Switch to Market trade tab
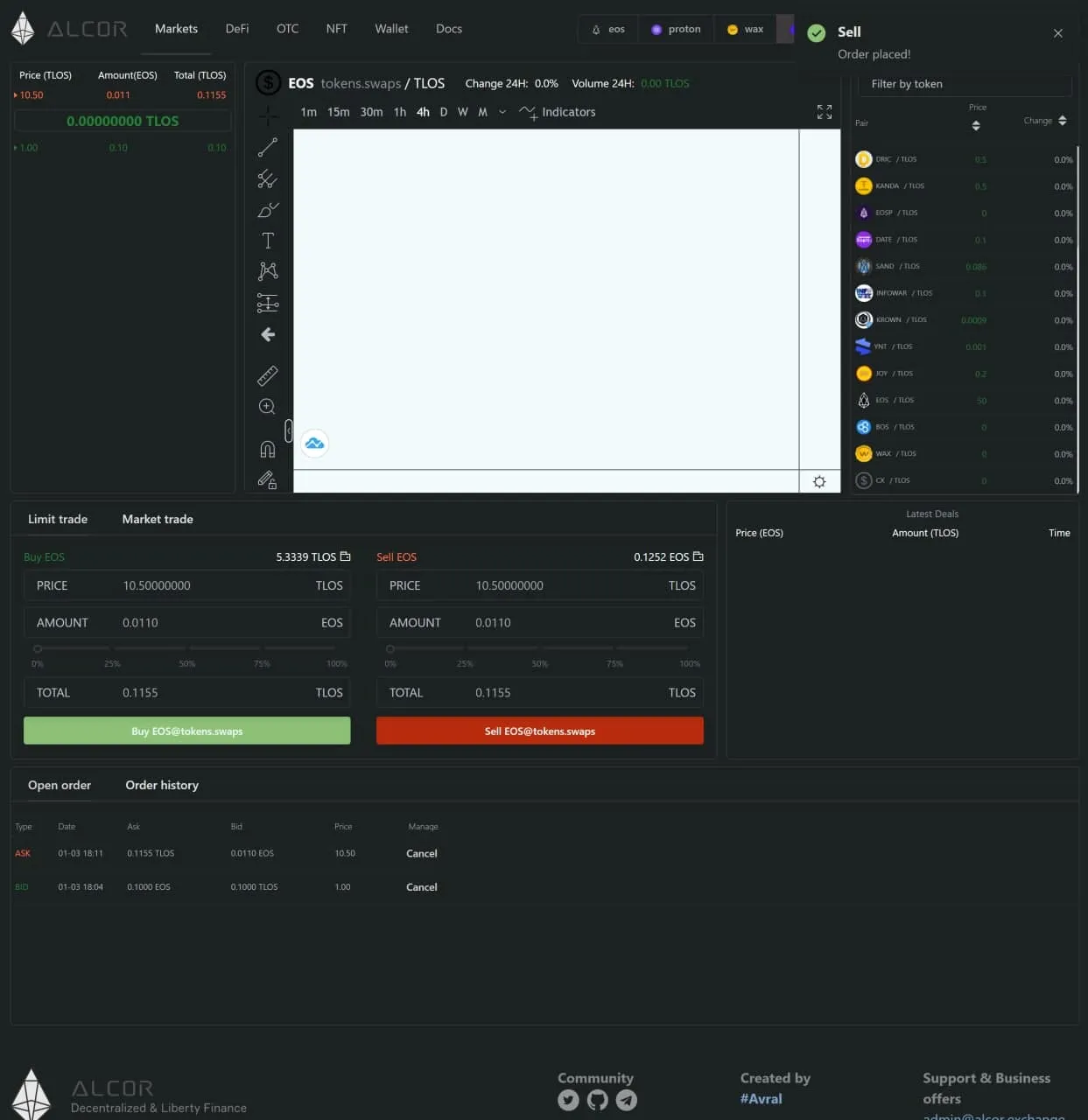The image size is (1088, 1120). [158, 519]
